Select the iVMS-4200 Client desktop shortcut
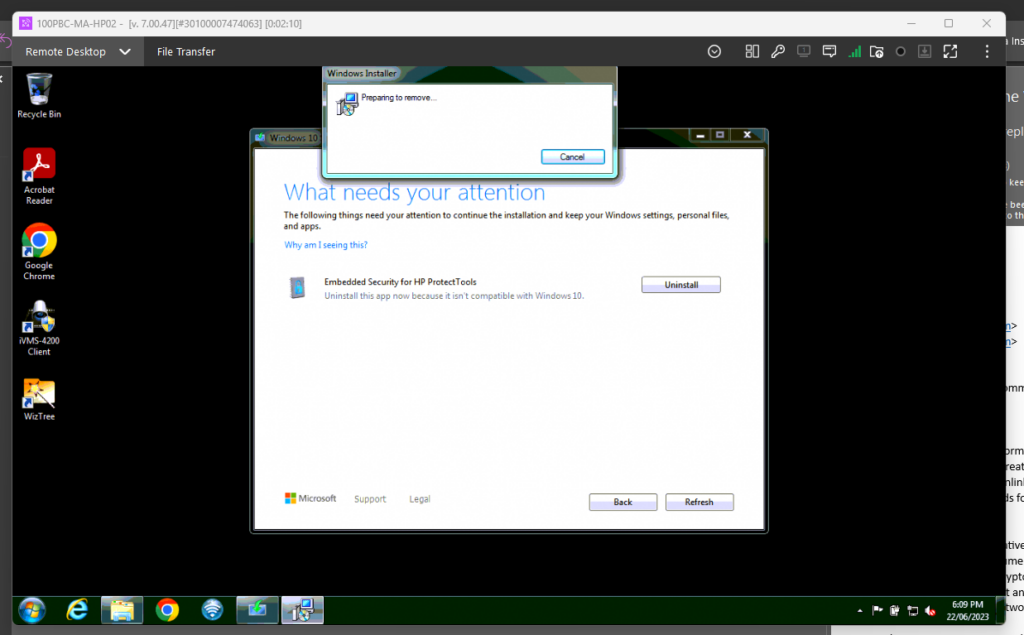The width and height of the screenshot is (1024, 635). point(39,327)
